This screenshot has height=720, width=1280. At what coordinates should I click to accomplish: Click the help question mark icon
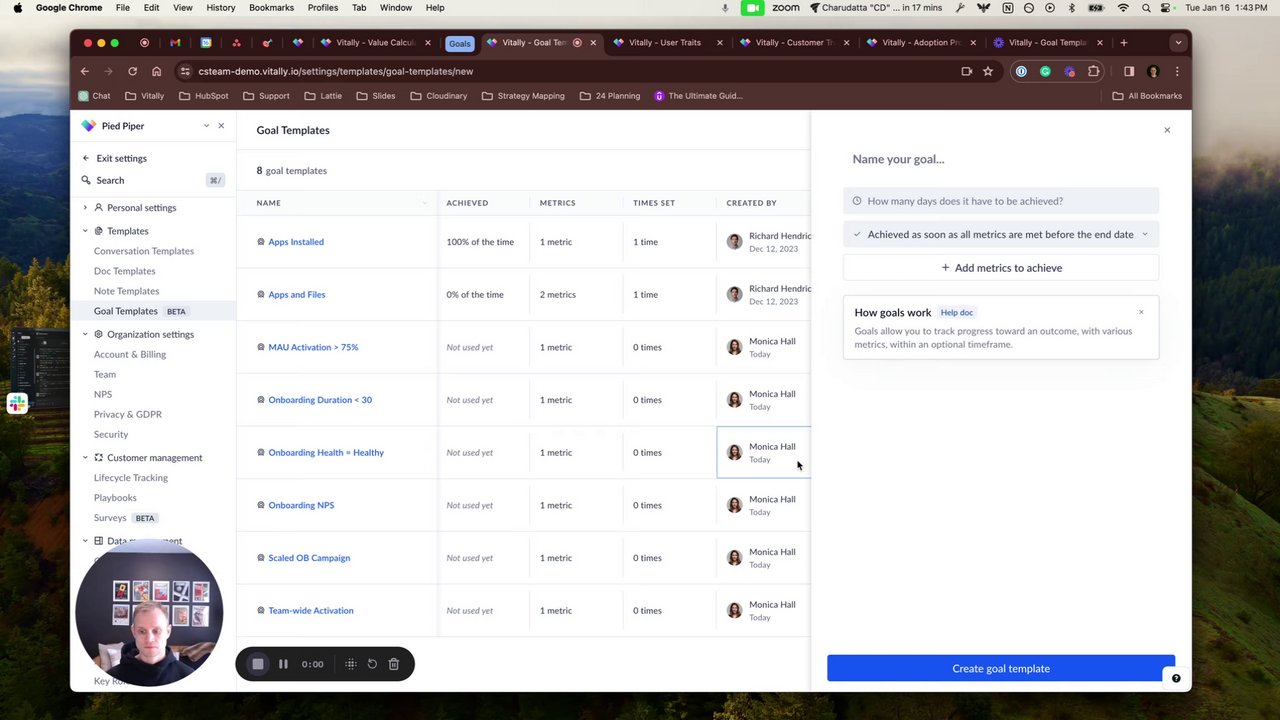point(1176,678)
